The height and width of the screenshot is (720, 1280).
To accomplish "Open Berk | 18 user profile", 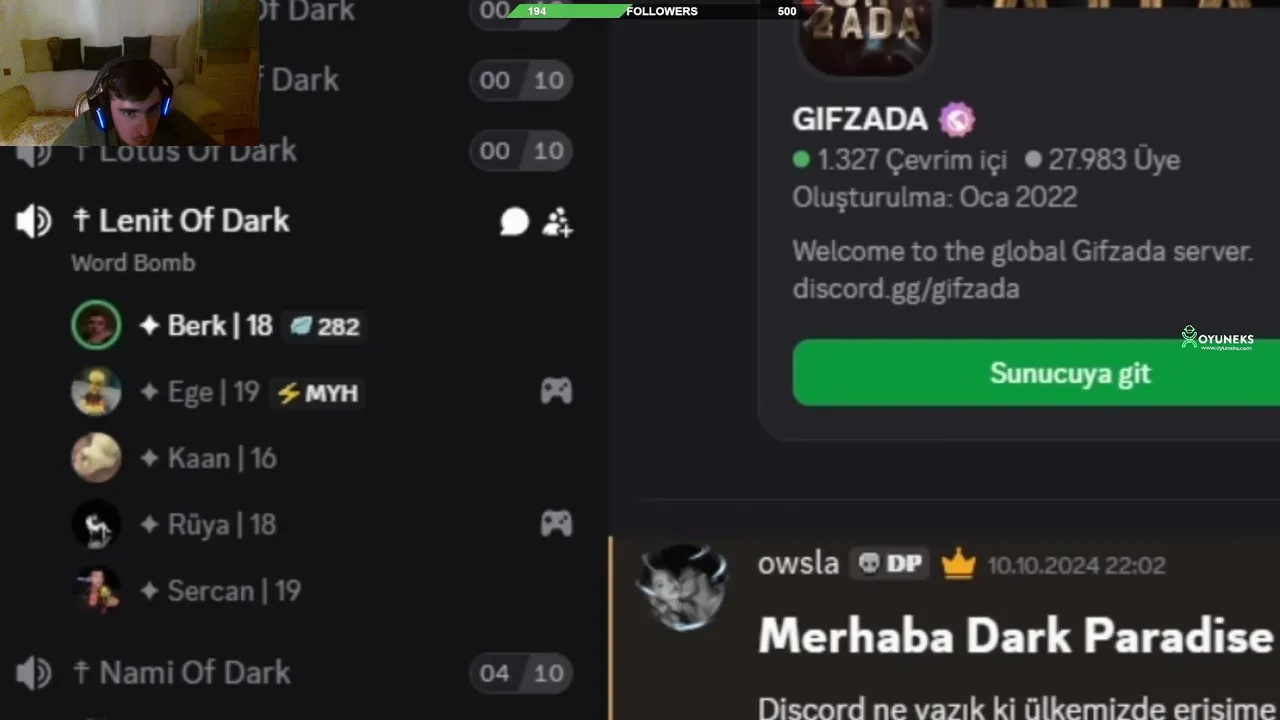I will tap(218, 326).
